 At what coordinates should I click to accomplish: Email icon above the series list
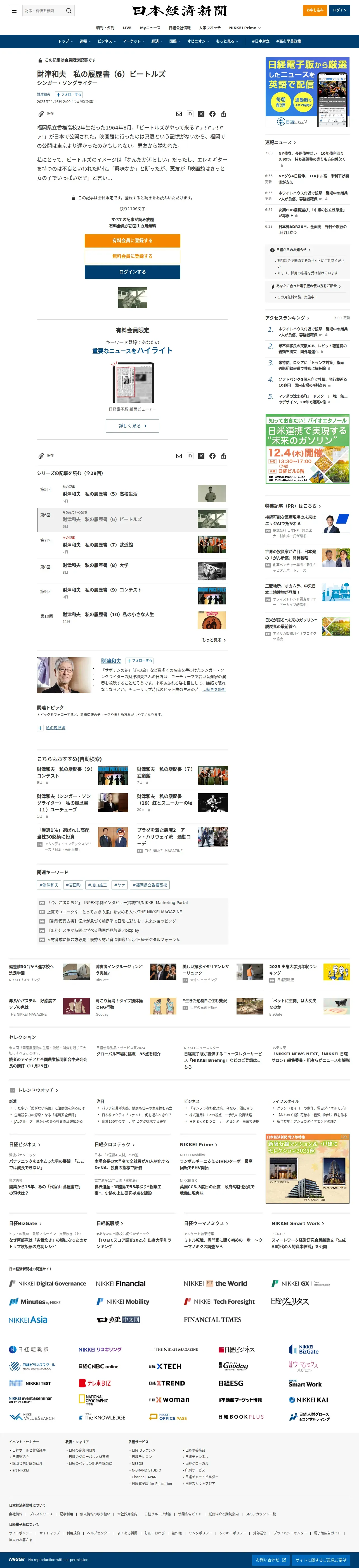[179, 456]
